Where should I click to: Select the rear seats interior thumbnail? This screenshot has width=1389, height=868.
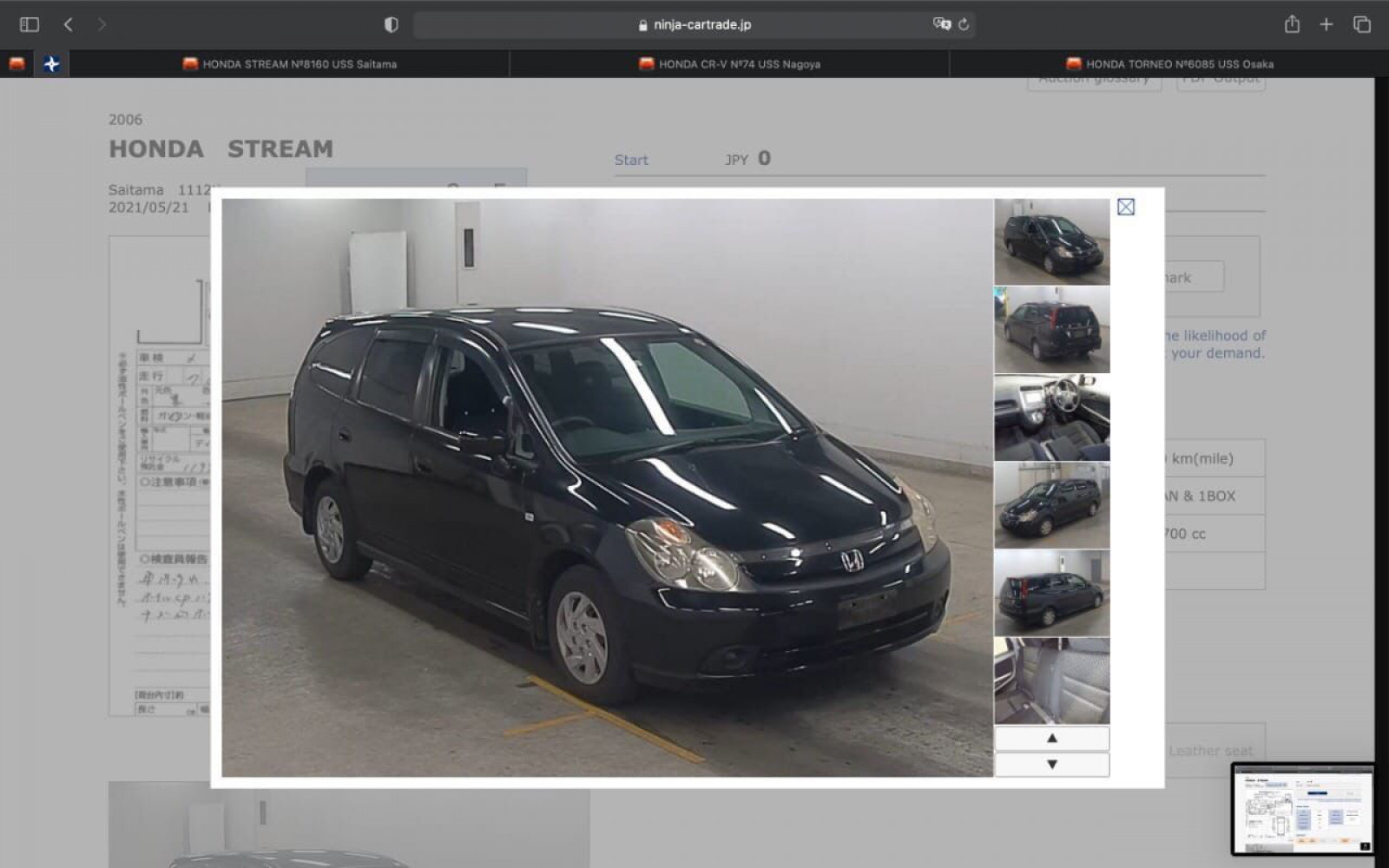(1051, 681)
